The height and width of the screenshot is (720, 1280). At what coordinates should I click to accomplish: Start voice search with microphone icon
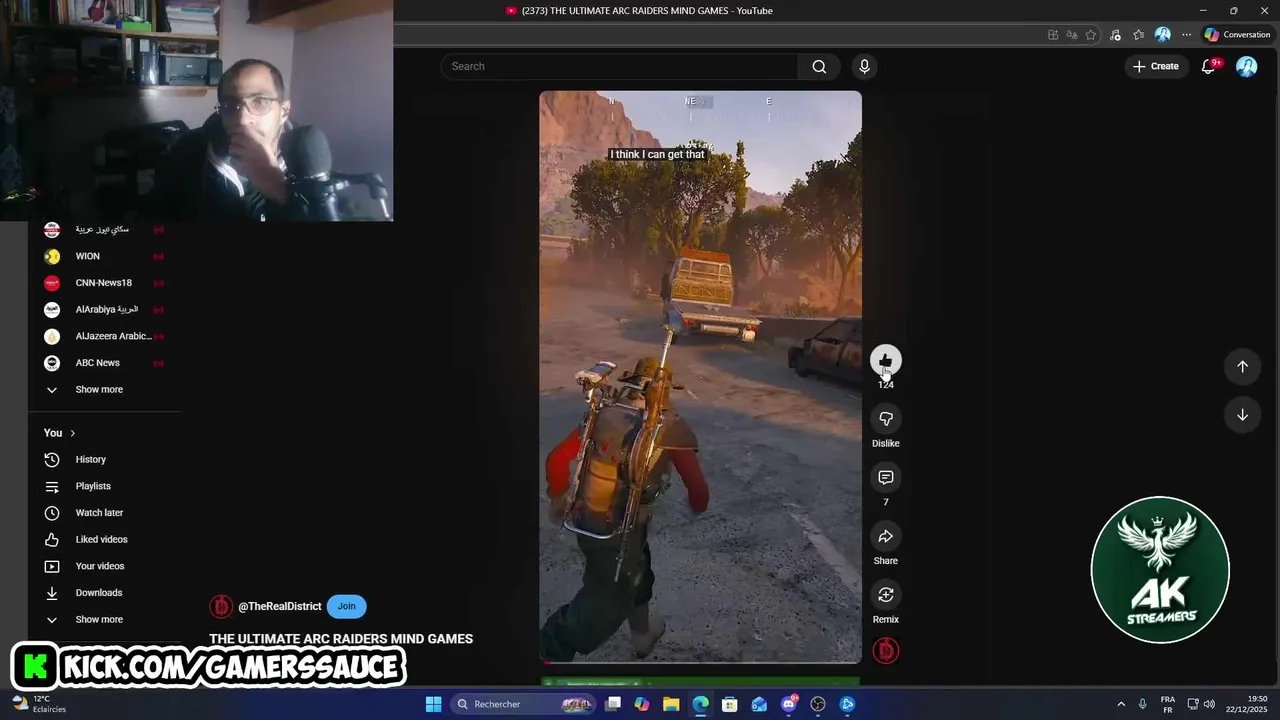[x=864, y=66]
